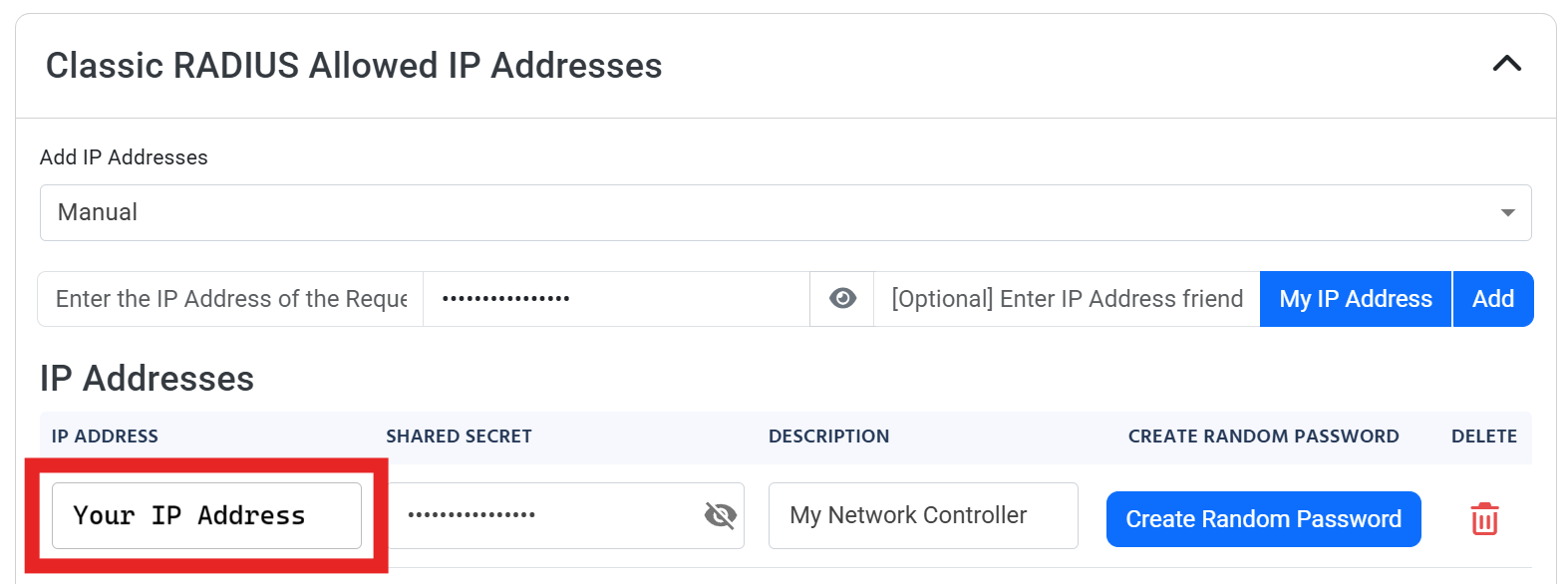The height and width of the screenshot is (584, 1568).
Task: Click the eye icon to reveal shared secret
Action: pyautogui.click(x=842, y=298)
